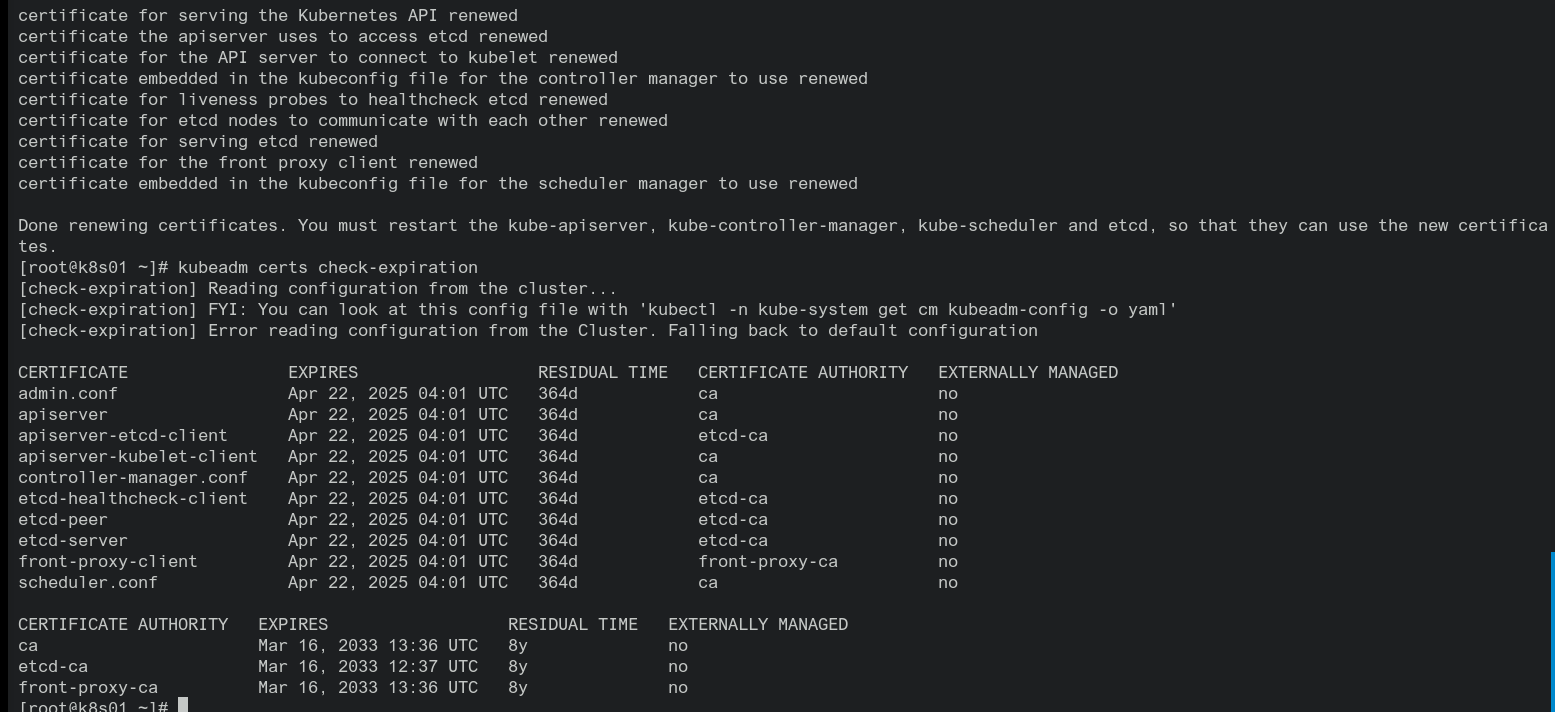
Task: Click the apiserver-etcd-client certificate entry
Action: pyautogui.click(x=123, y=436)
